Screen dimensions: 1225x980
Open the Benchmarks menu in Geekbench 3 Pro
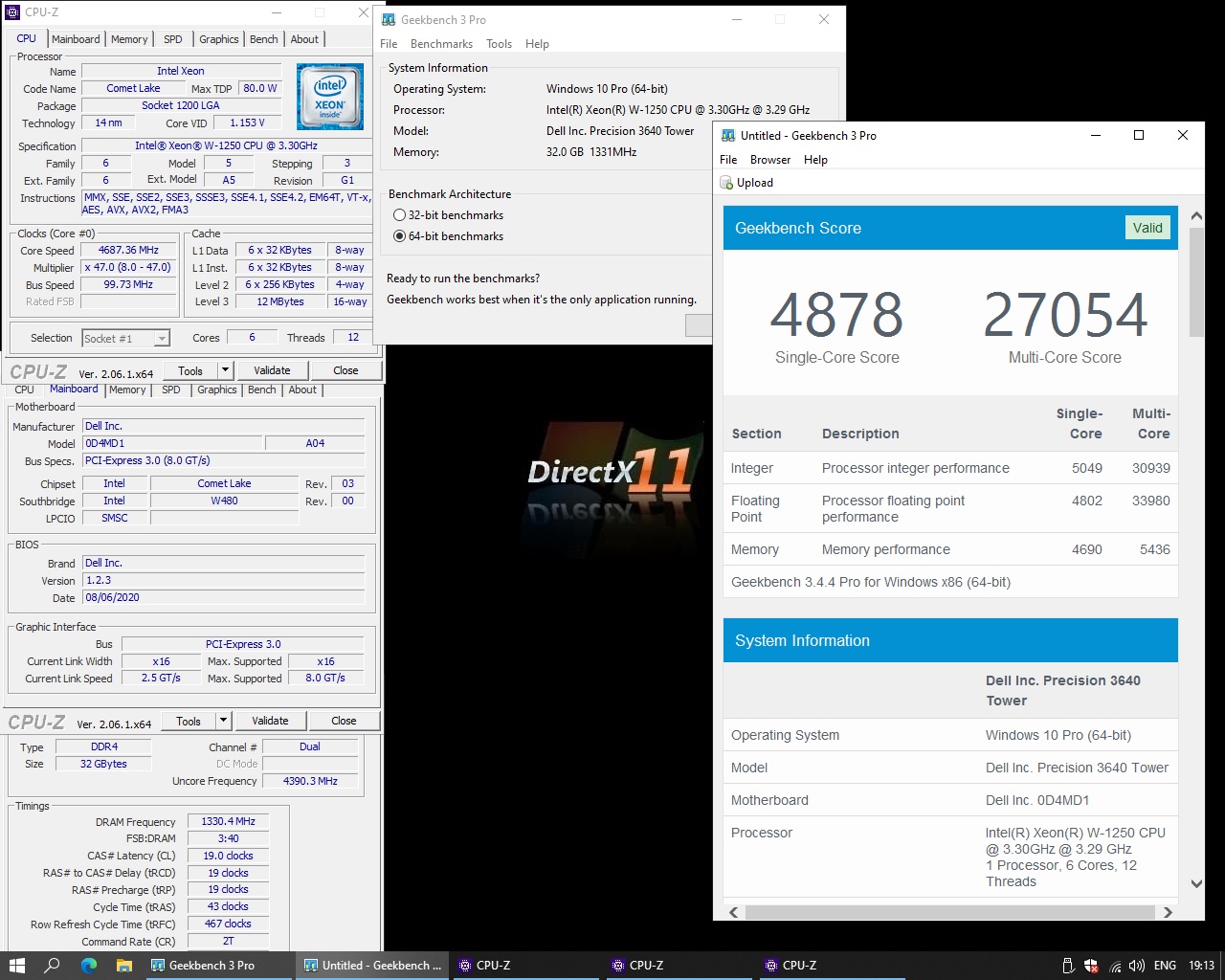coord(441,44)
